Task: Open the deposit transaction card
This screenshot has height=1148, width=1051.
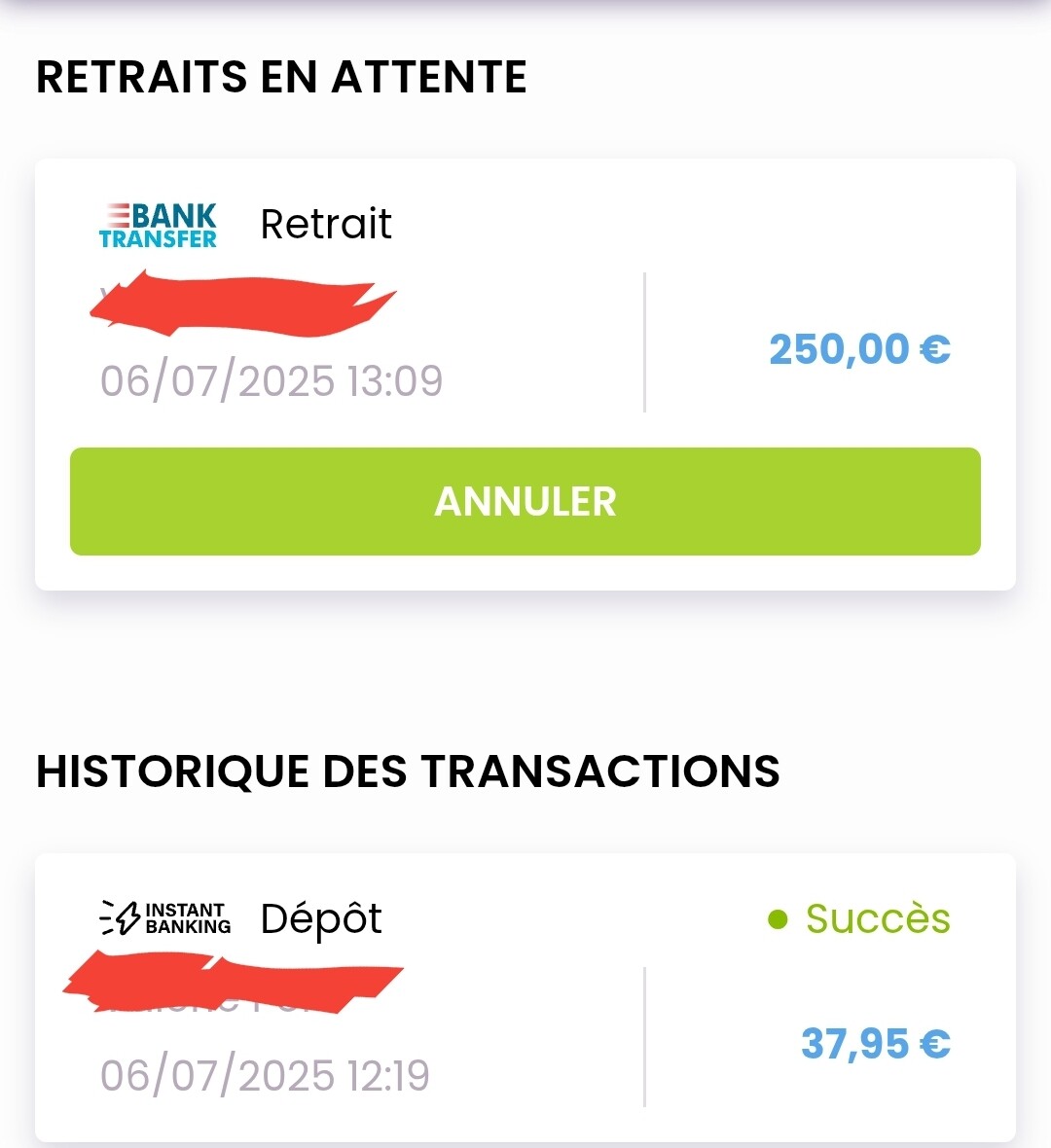Action: pyautogui.click(x=525, y=998)
